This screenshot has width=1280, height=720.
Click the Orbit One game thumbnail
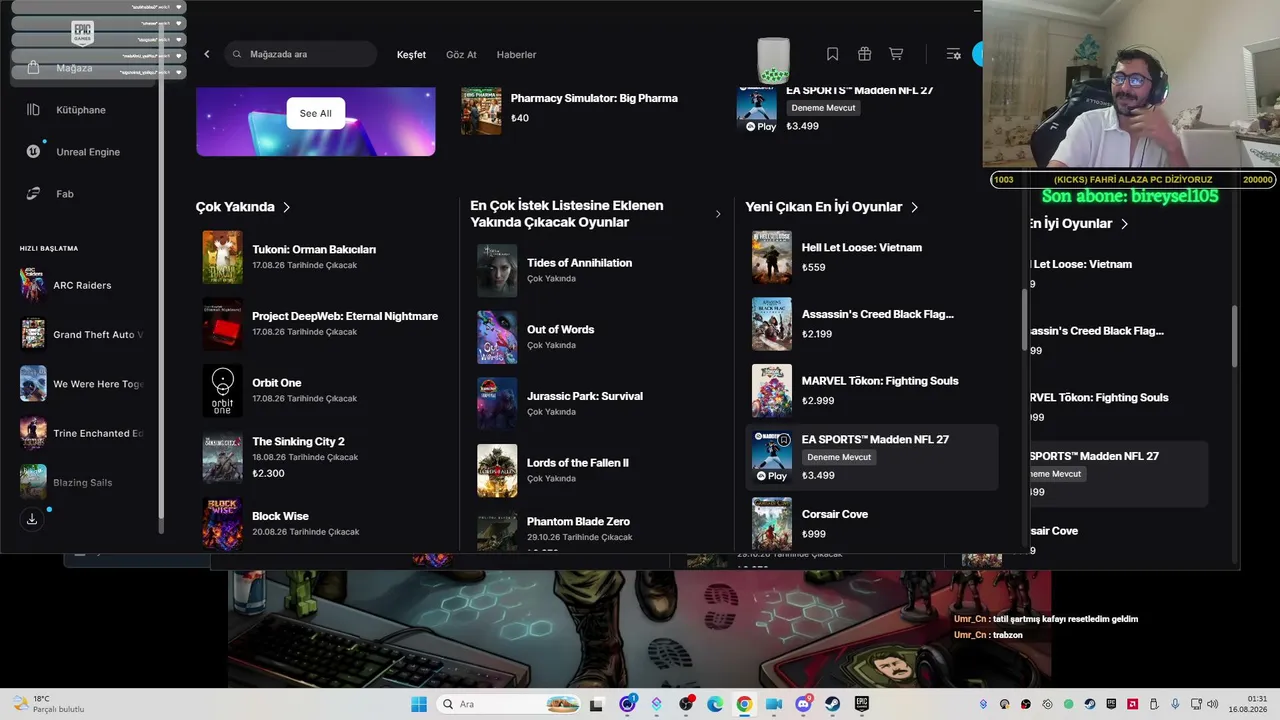[x=222, y=391]
